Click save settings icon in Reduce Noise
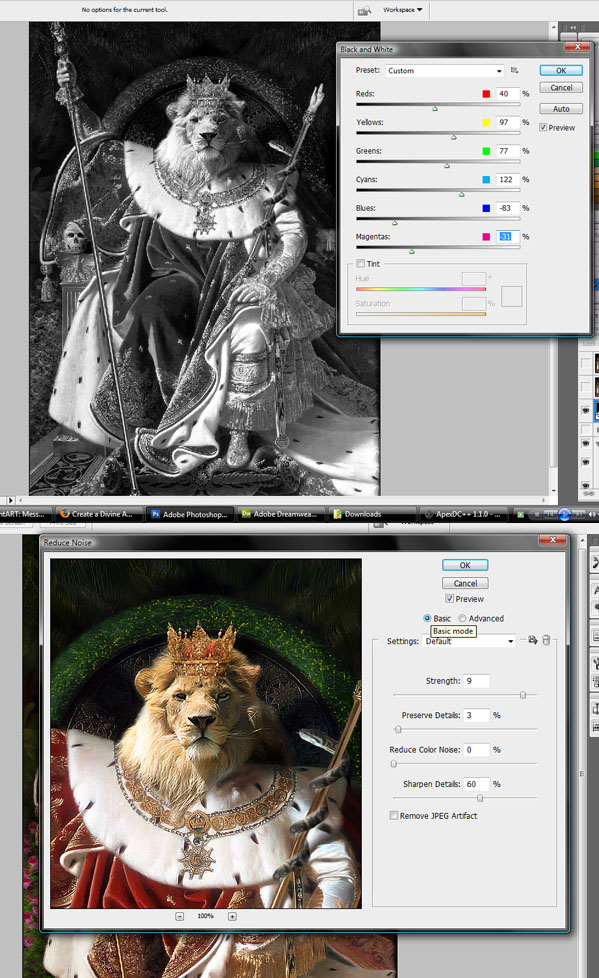The width and height of the screenshot is (599, 978). (533, 640)
